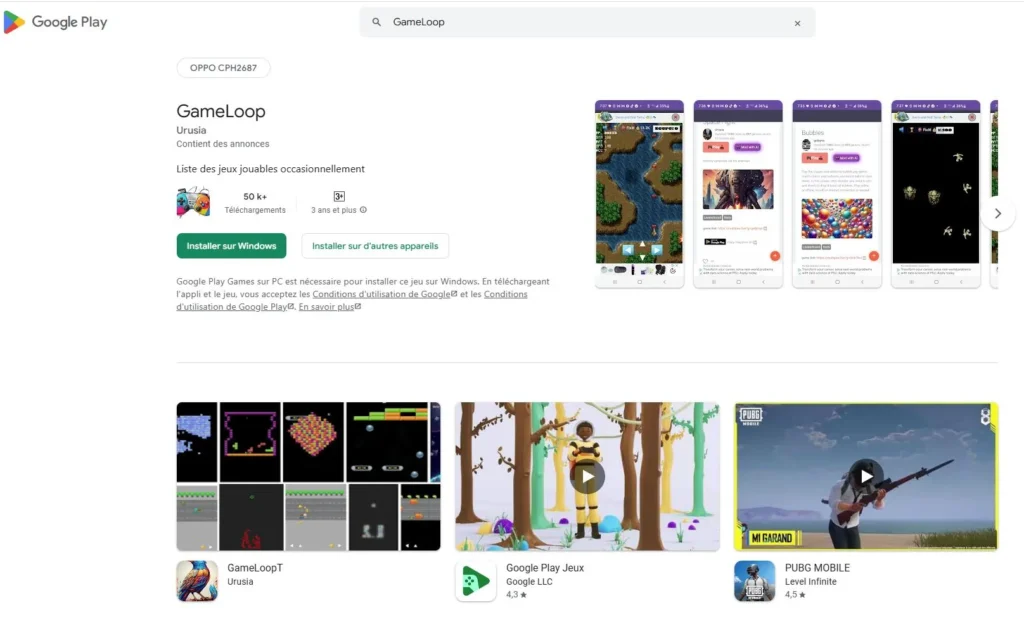Open the PUBG MOBILE title
The height and width of the screenshot is (624, 1024).
click(x=817, y=568)
